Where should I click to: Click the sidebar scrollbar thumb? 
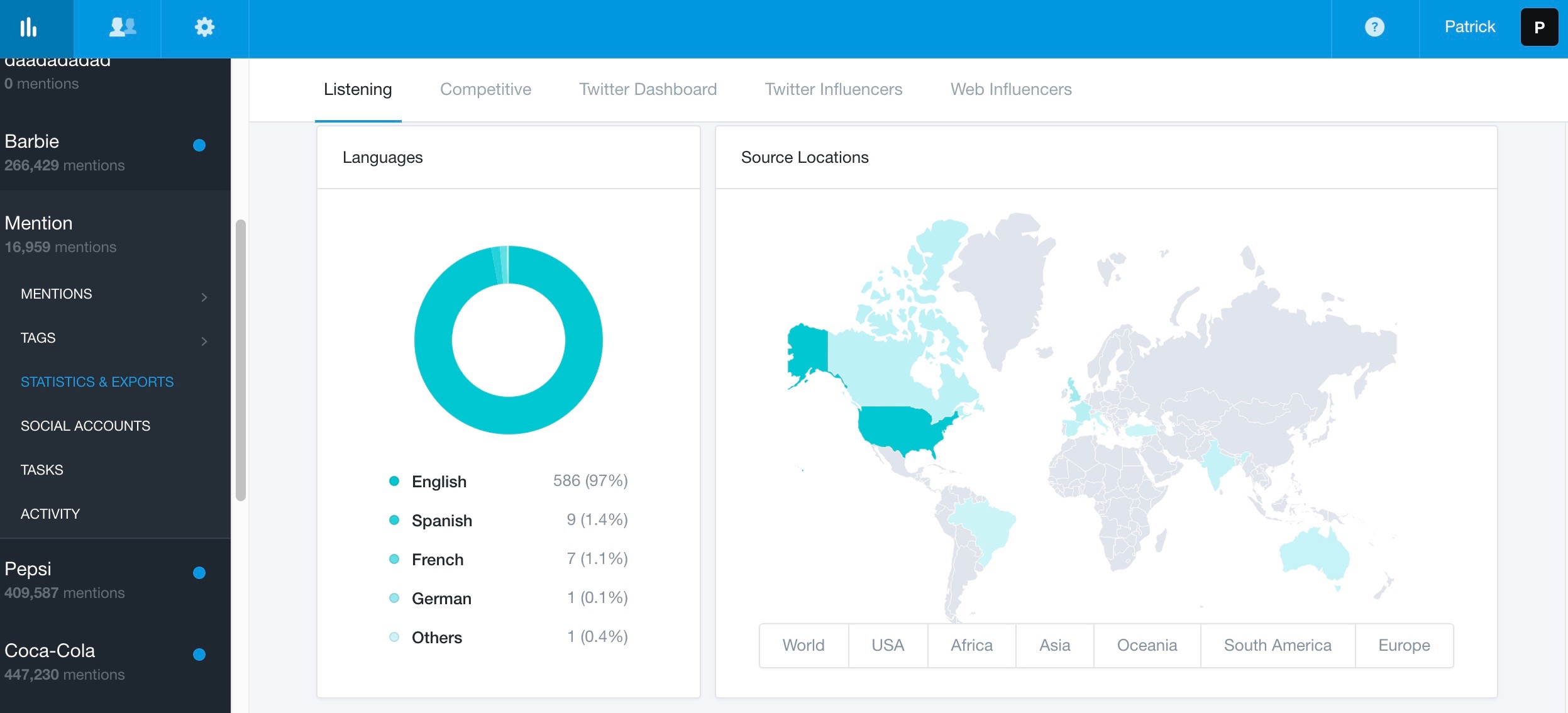coord(240,360)
